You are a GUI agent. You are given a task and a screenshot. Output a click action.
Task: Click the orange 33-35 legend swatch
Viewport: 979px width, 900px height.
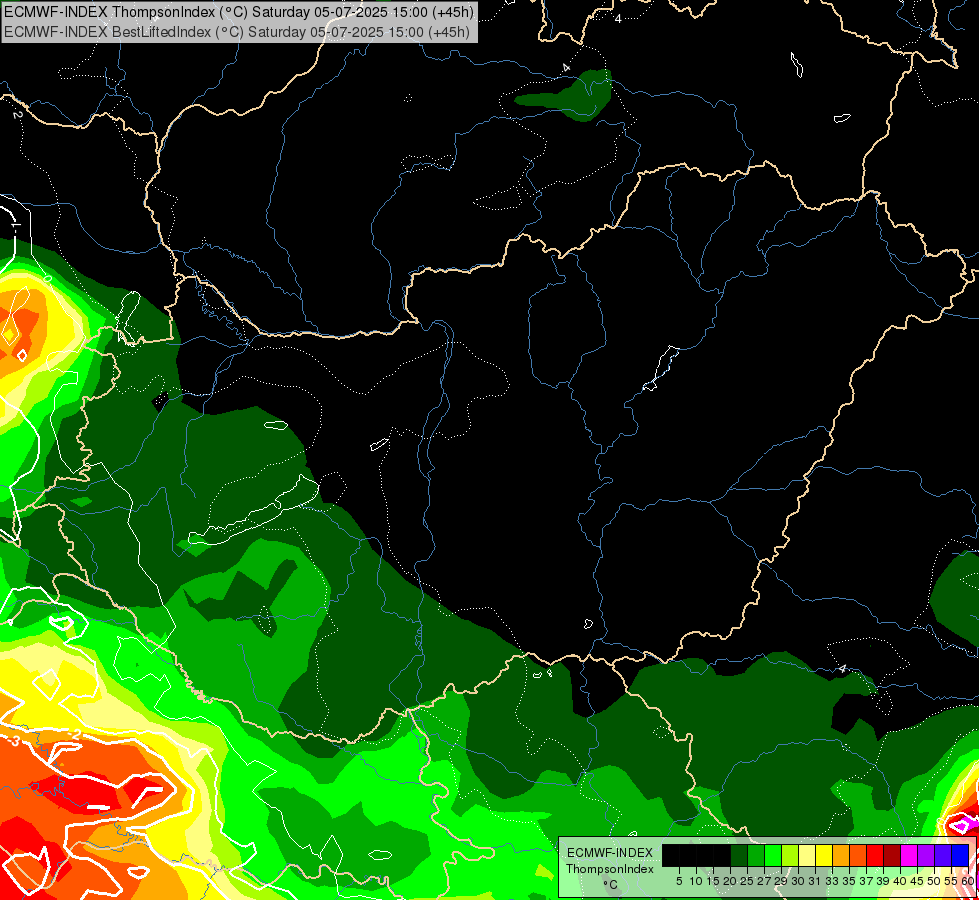[842, 856]
